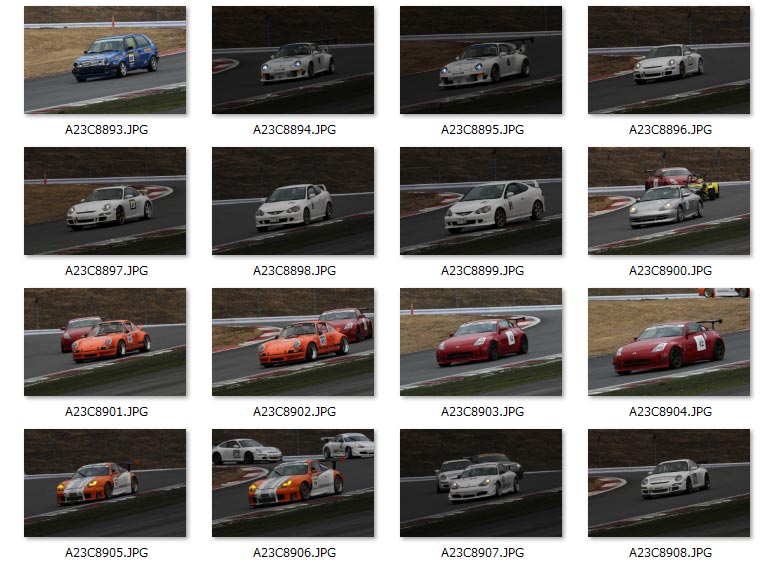The height and width of the screenshot is (562, 770).
Task: Select the A23C8893.JPG blue car thumbnail
Action: click(105, 60)
